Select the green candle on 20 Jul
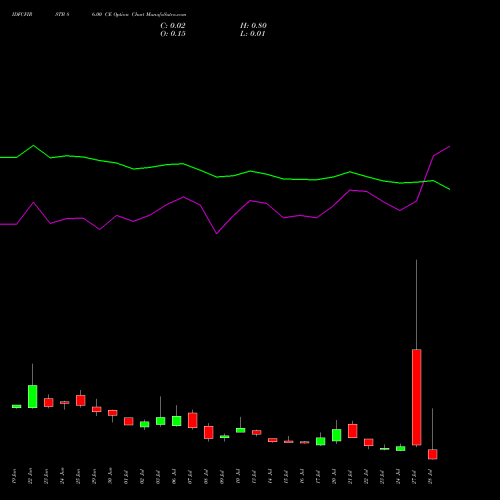 tap(337, 435)
